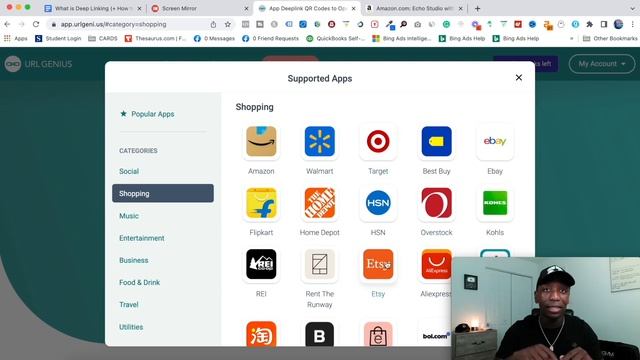Open the Entertainment category
Viewport: 640px width, 360px height.
pyautogui.click(x=142, y=238)
